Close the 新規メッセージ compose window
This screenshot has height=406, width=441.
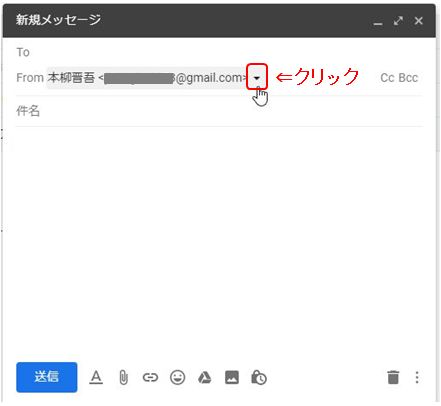419,21
